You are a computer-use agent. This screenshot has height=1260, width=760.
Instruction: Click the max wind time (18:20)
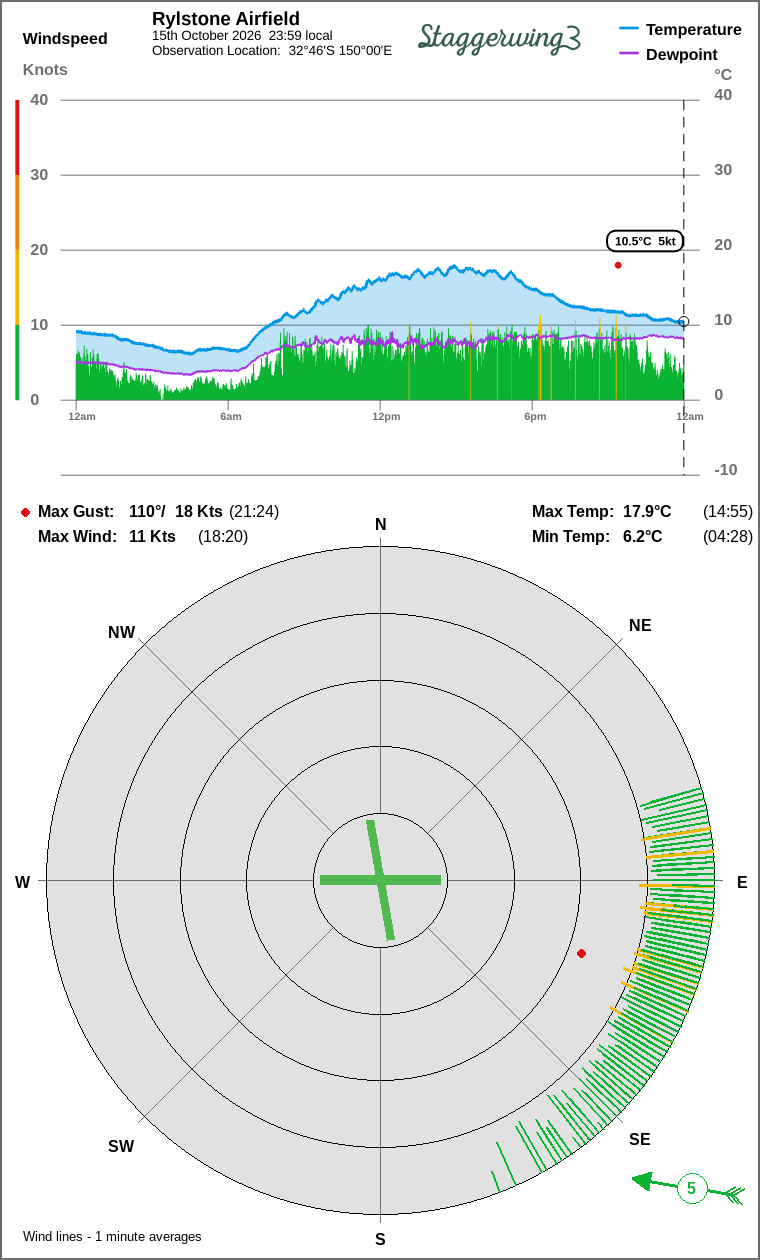[x=223, y=536]
